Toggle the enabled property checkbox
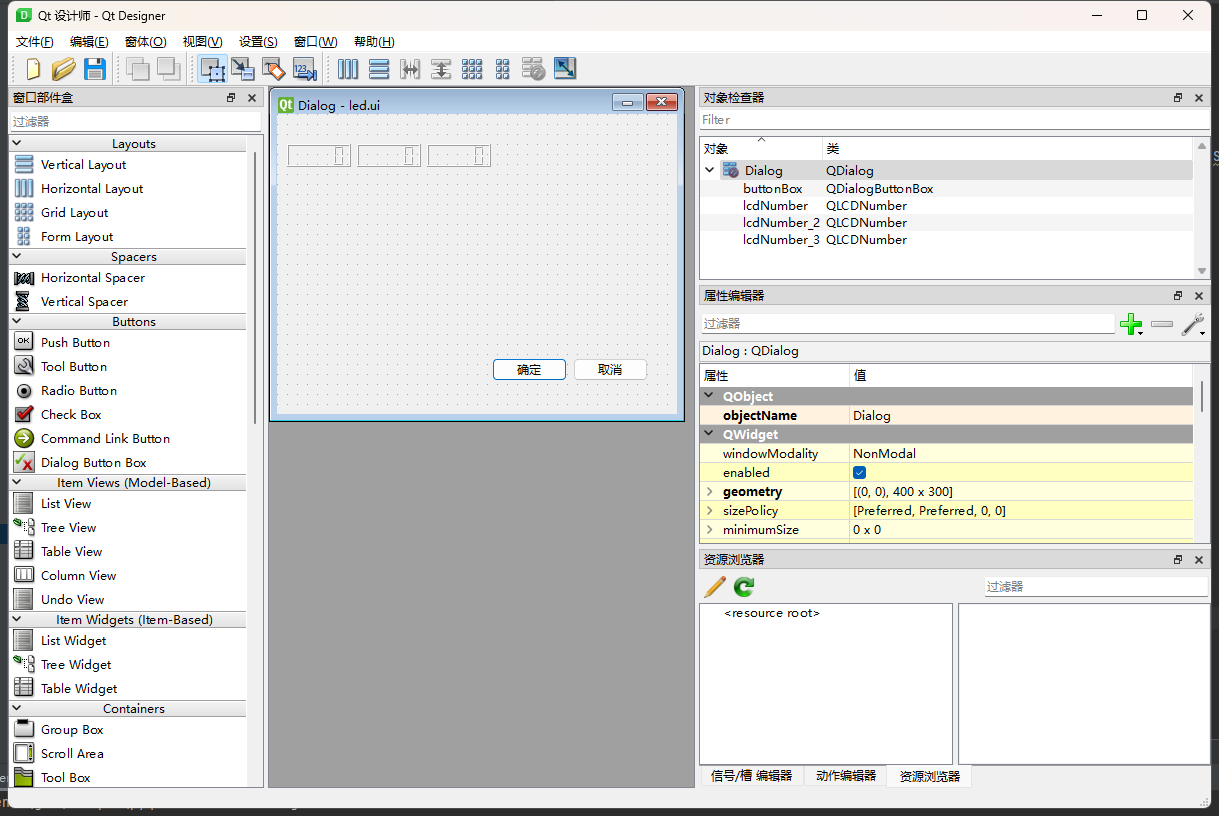This screenshot has width=1219, height=816. (x=860, y=472)
